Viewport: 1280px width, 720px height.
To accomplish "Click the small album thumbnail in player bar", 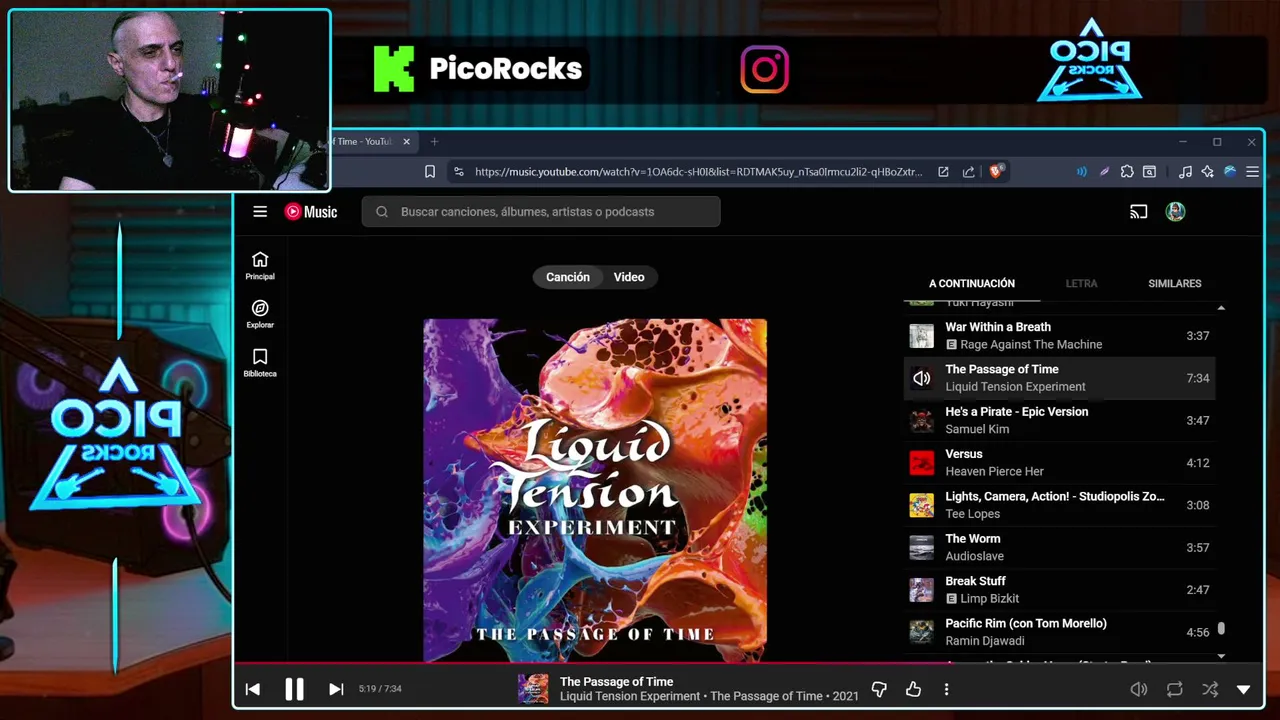I will point(533,689).
